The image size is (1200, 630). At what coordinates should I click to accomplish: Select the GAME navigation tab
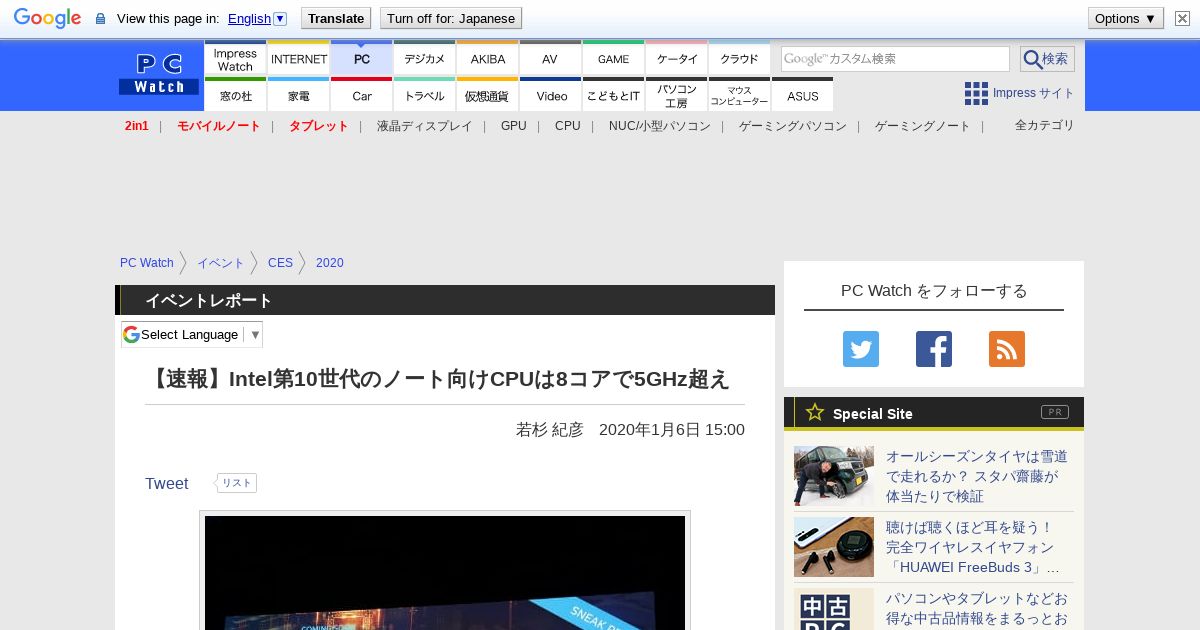tap(613, 59)
